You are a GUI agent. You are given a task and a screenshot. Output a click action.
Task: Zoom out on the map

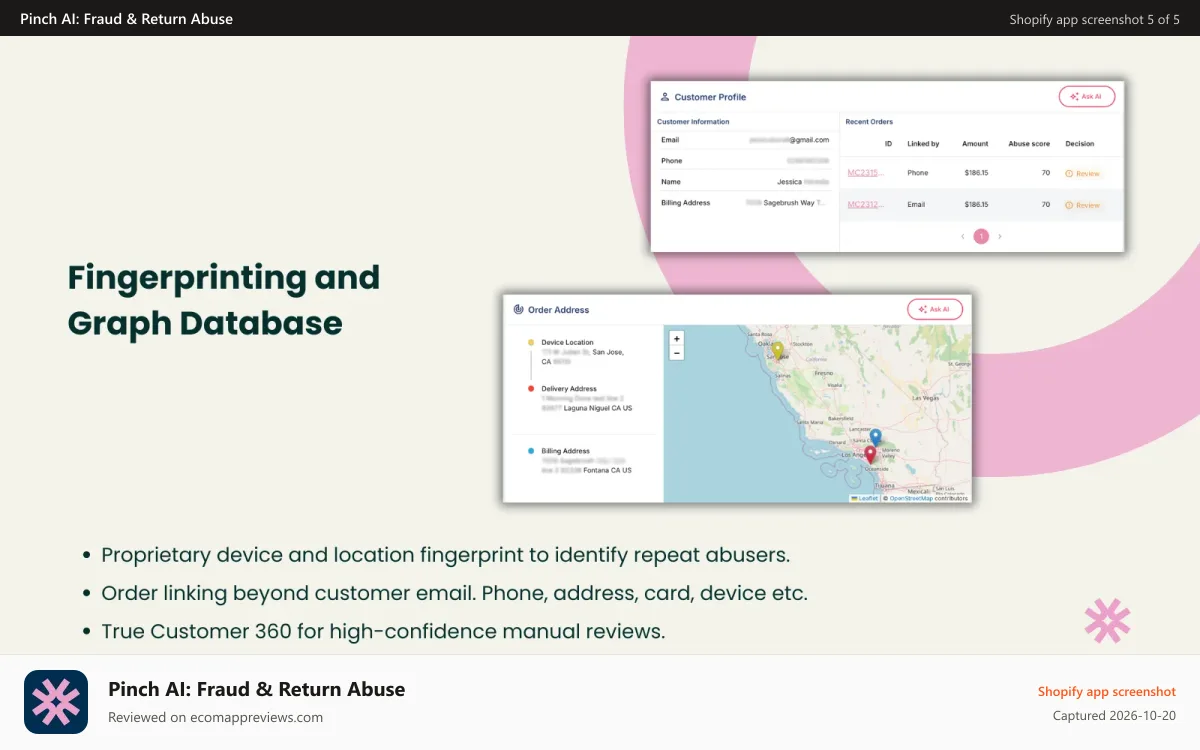click(677, 353)
